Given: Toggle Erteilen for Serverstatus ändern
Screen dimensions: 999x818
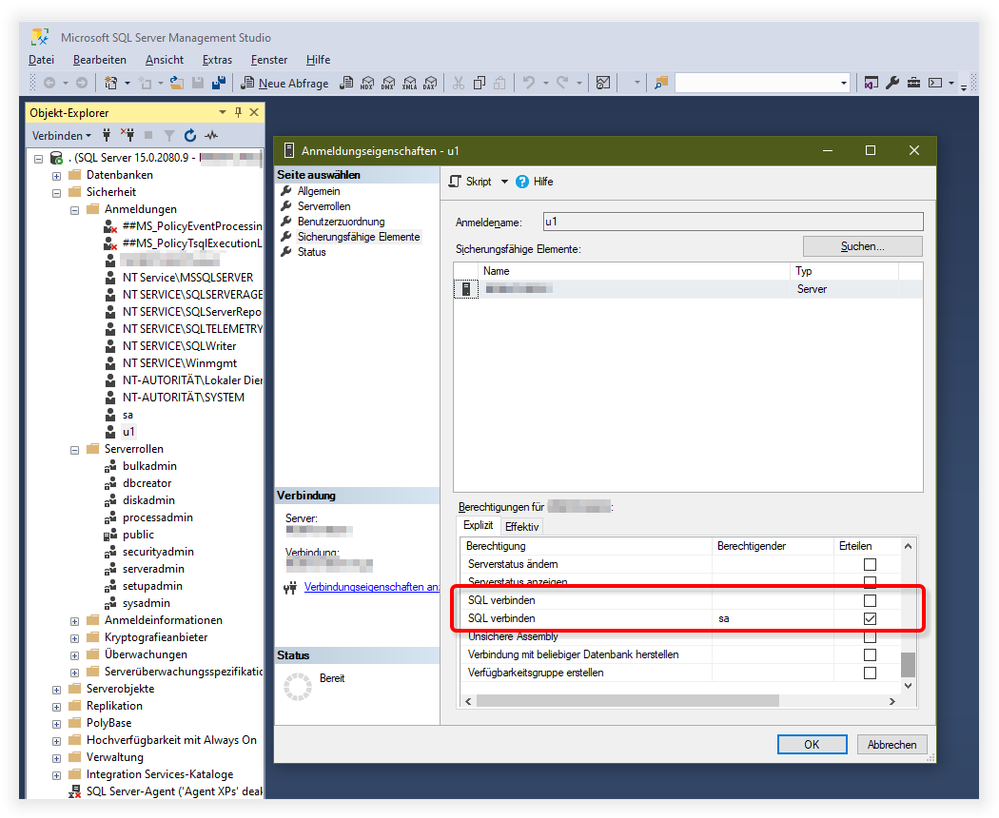Looking at the screenshot, I should (x=870, y=564).
